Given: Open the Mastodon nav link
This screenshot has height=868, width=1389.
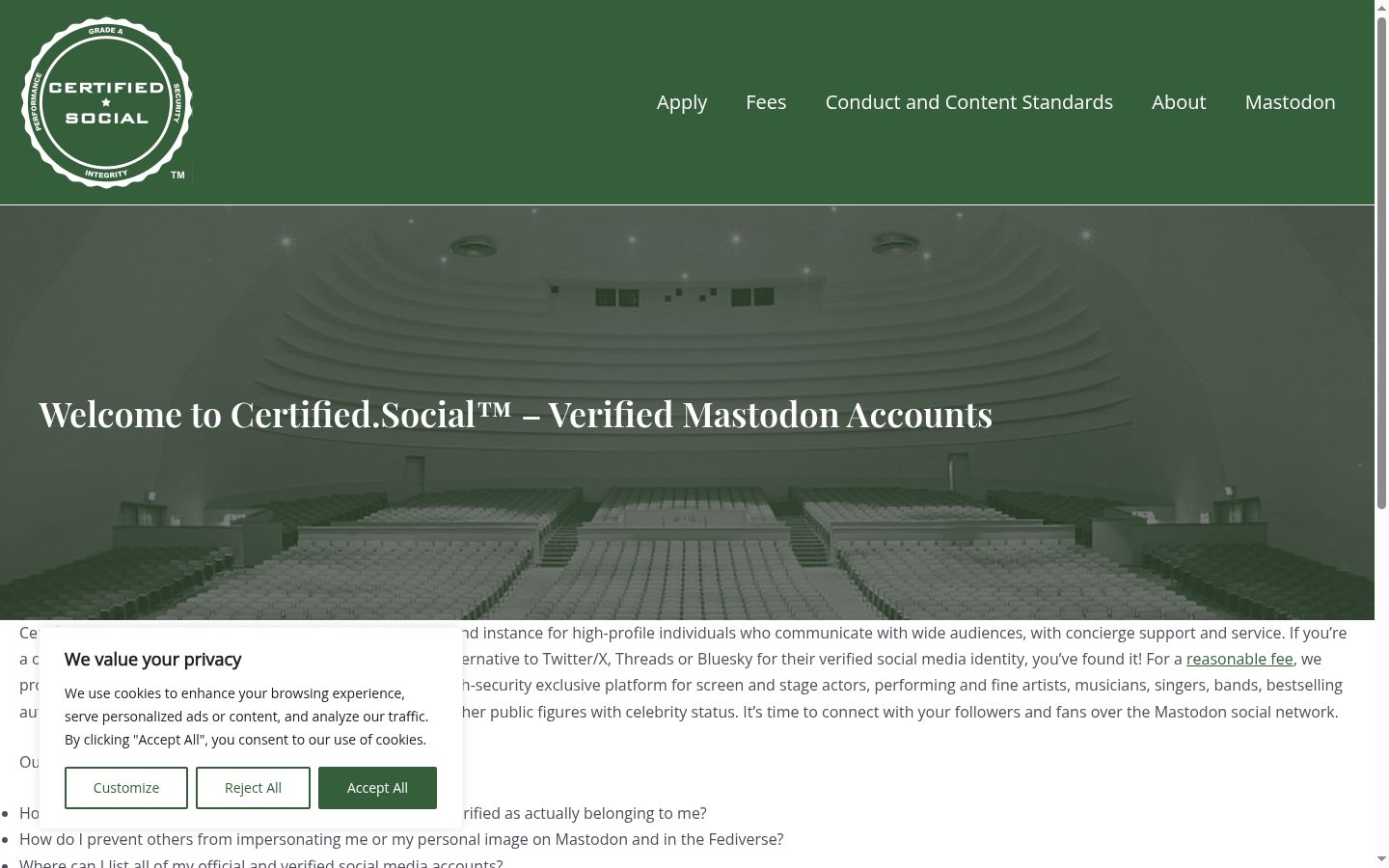Looking at the screenshot, I should [1290, 102].
